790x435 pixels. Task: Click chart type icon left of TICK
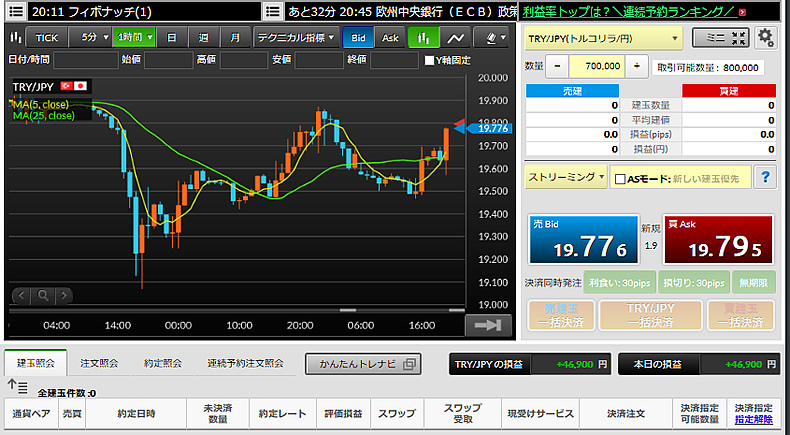(16, 37)
